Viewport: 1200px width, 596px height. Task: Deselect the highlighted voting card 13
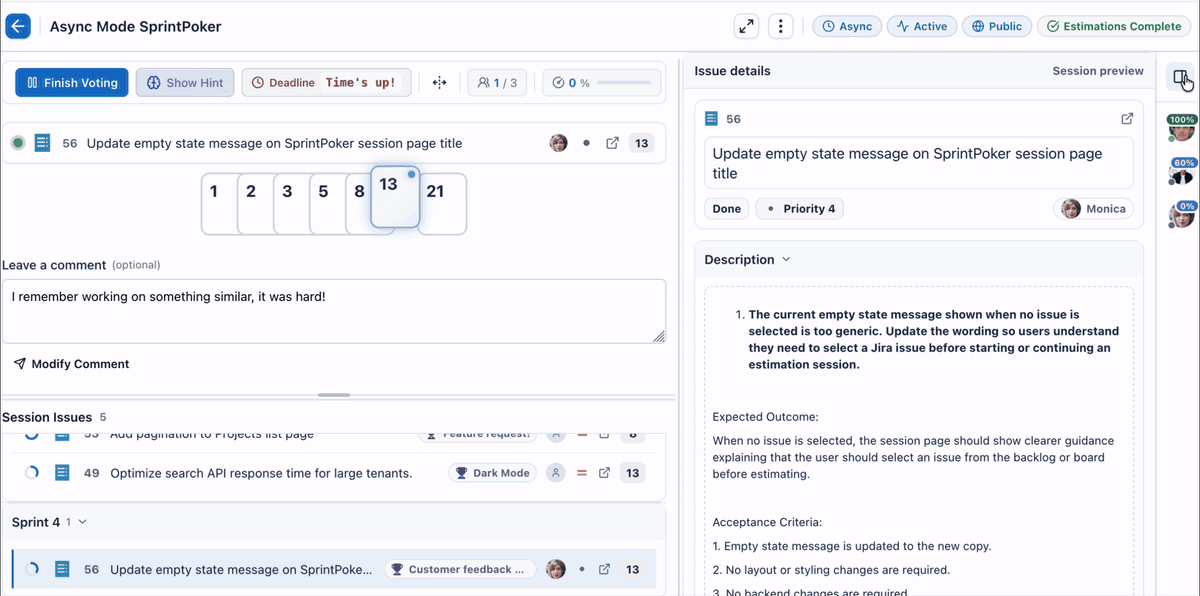click(395, 196)
